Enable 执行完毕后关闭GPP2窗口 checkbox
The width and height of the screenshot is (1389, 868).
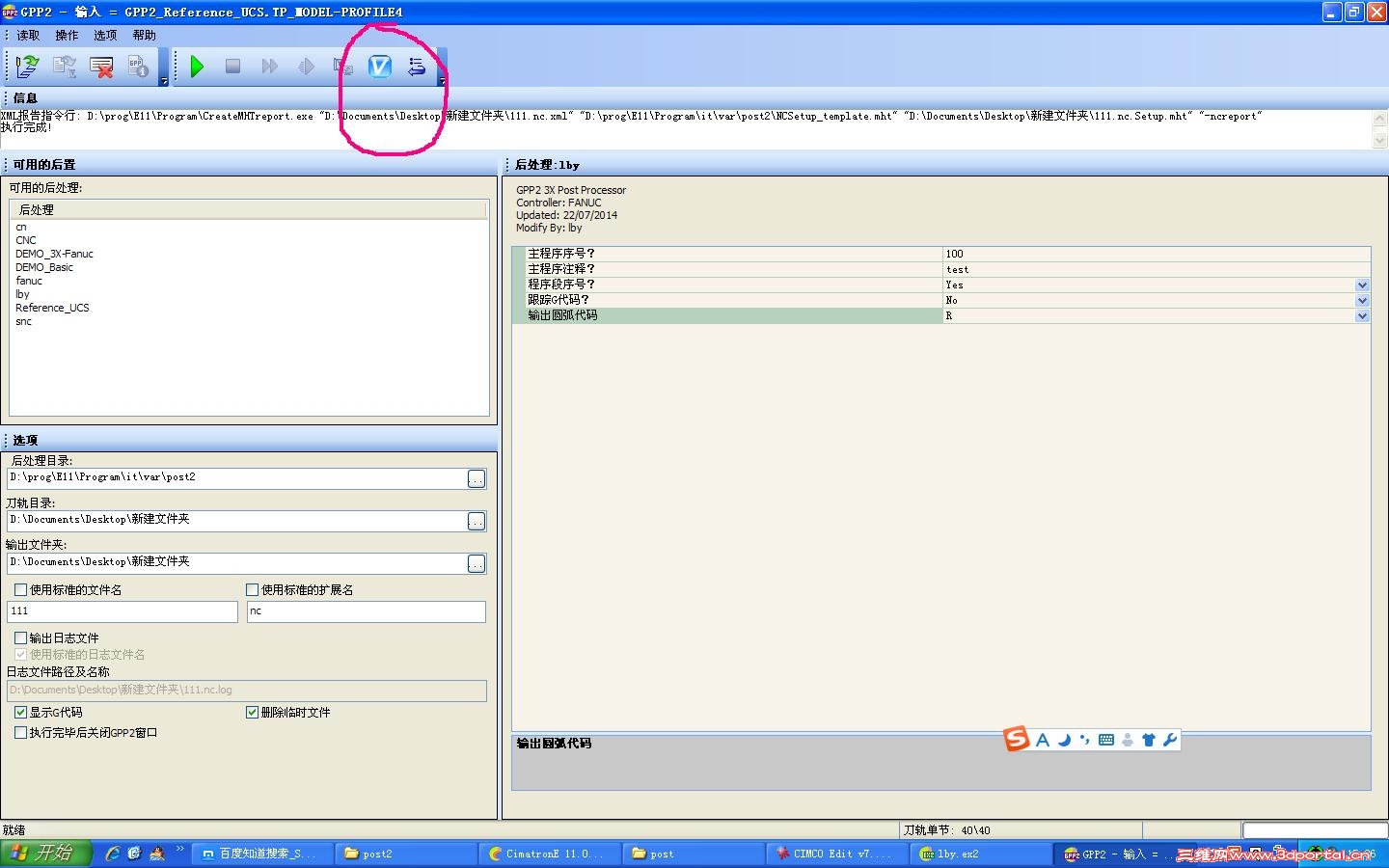[x=20, y=732]
